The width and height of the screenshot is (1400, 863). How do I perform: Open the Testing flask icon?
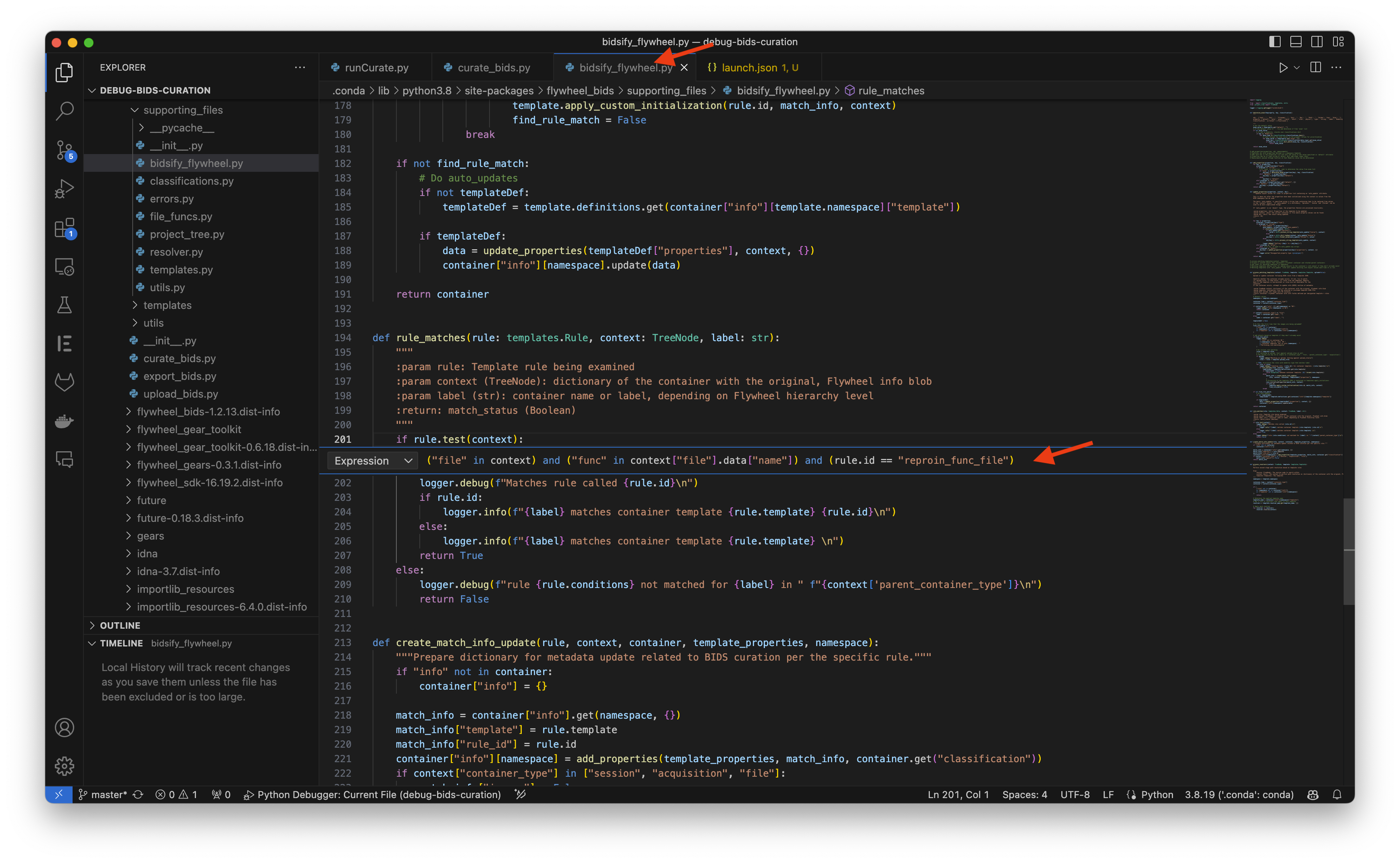pyautogui.click(x=65, y=305)
